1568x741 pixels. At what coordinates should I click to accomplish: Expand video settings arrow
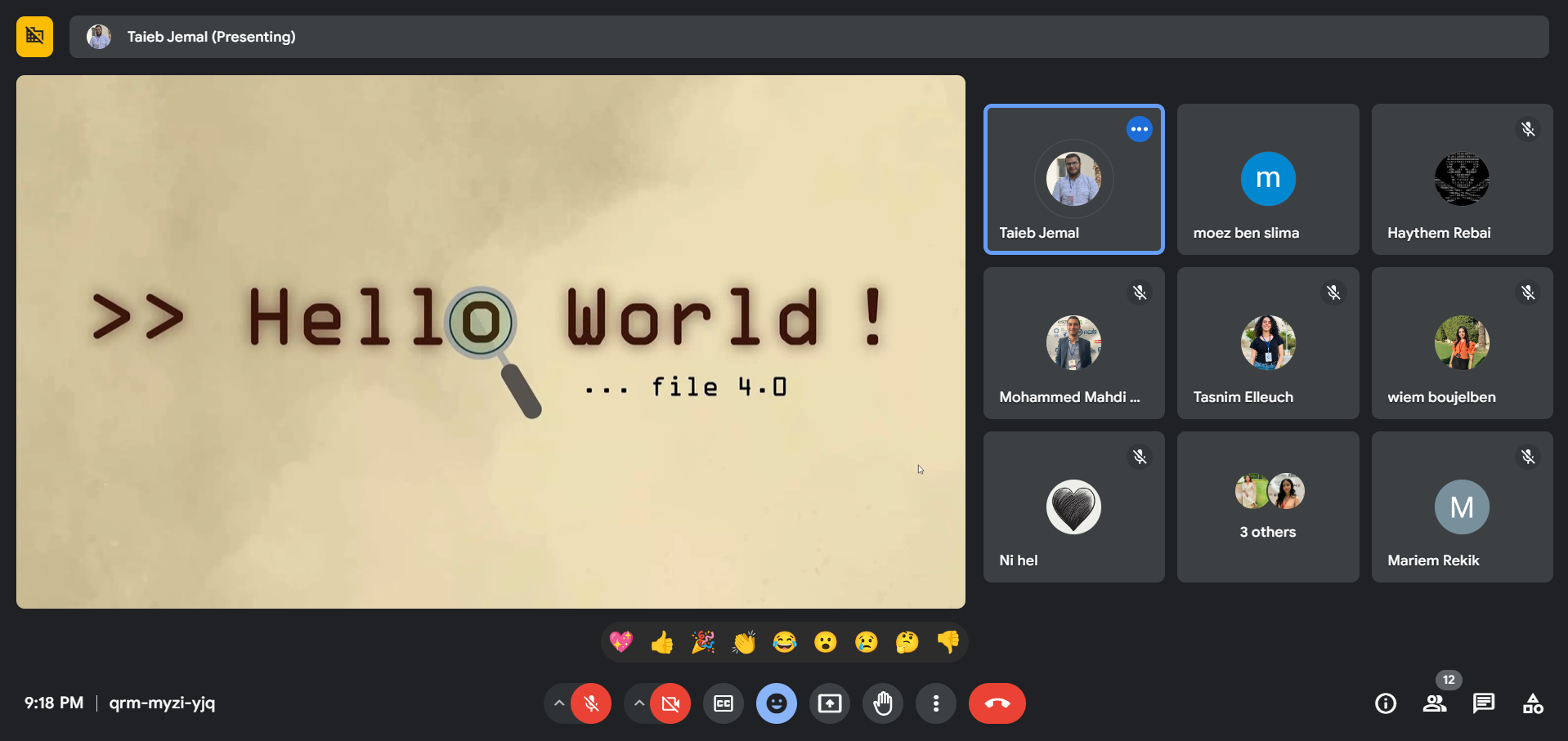[638, 703]
